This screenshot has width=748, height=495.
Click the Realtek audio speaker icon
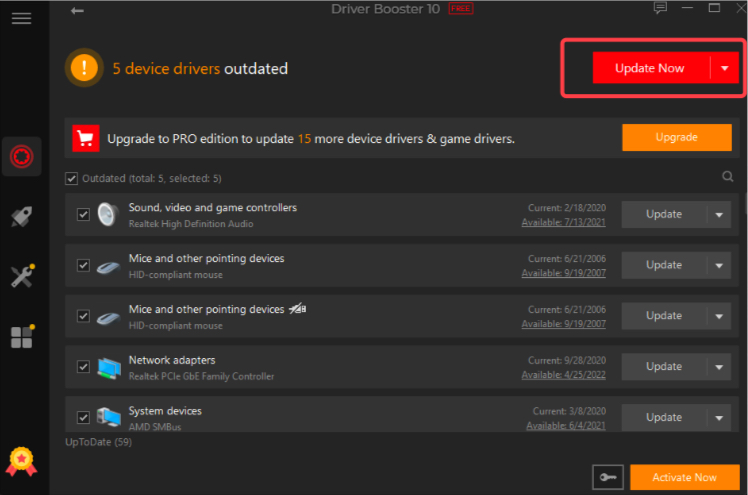tap(108, 214)
